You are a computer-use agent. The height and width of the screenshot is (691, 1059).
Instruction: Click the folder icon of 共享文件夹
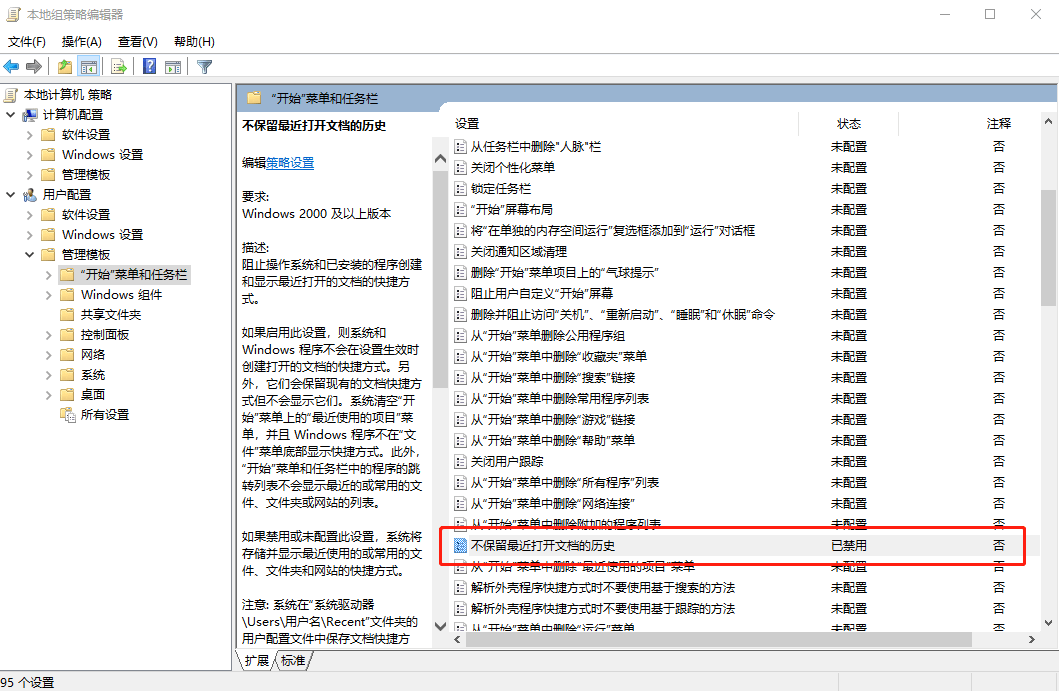67,314
